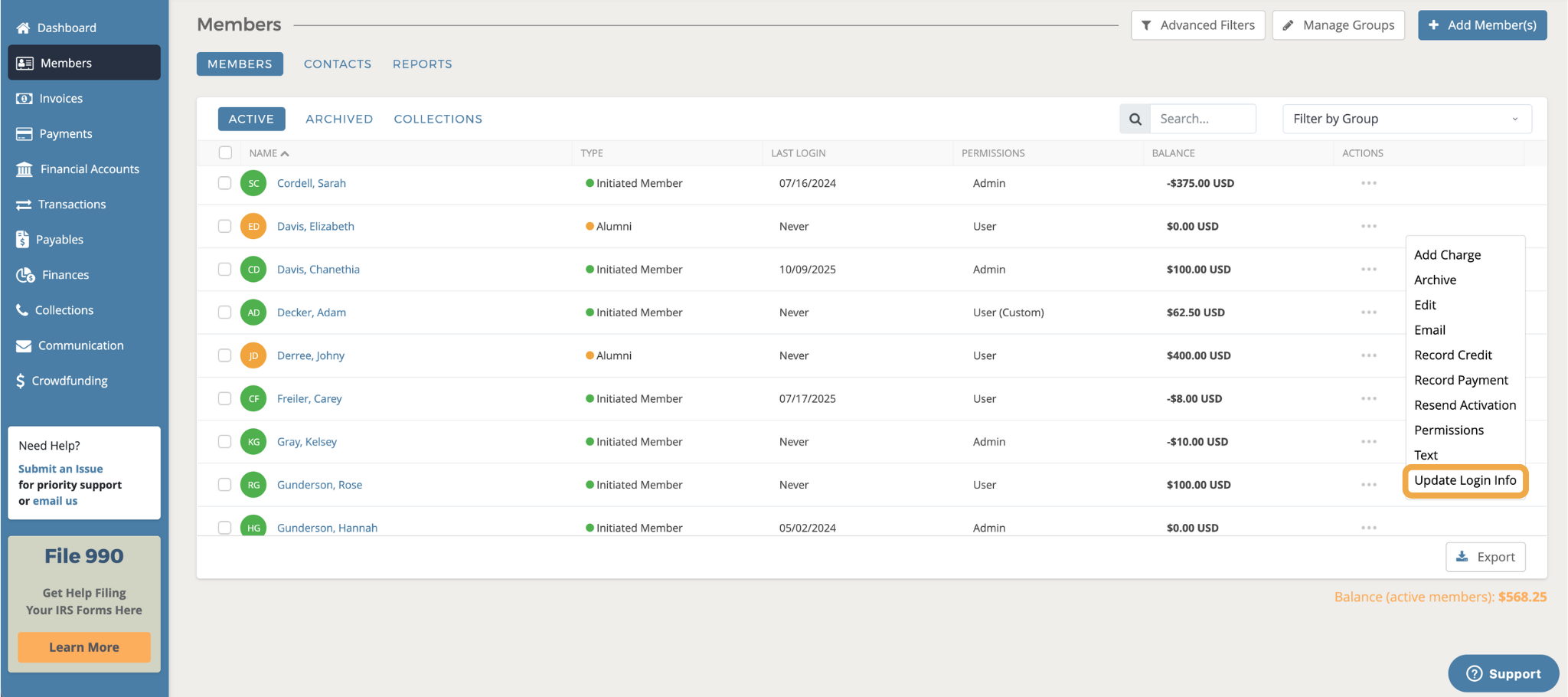Switch to the Archived tab

tap(339, 119)
